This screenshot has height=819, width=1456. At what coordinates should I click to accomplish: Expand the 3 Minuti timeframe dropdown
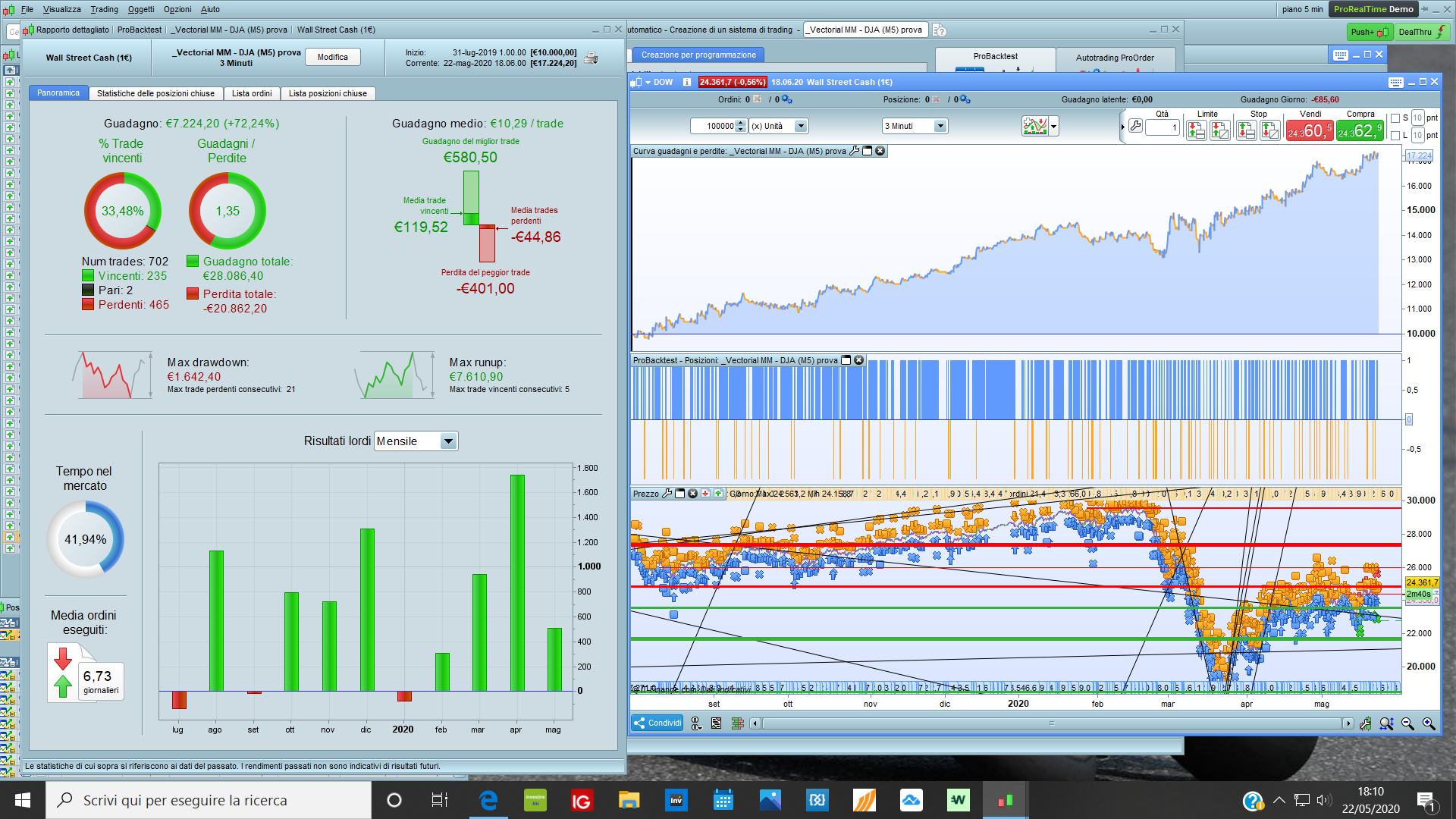tap(940, 127)
